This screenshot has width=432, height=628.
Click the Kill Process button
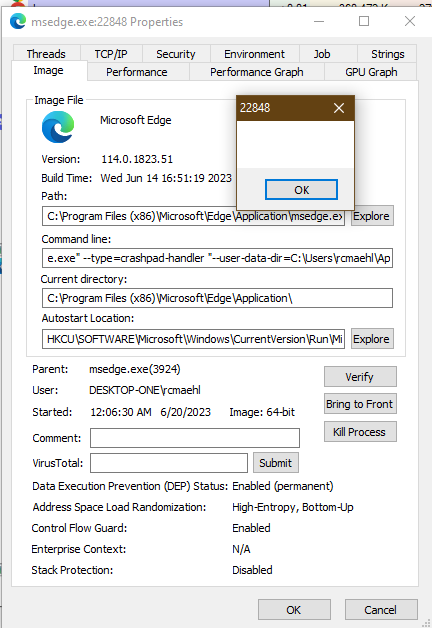click(360, 432)
